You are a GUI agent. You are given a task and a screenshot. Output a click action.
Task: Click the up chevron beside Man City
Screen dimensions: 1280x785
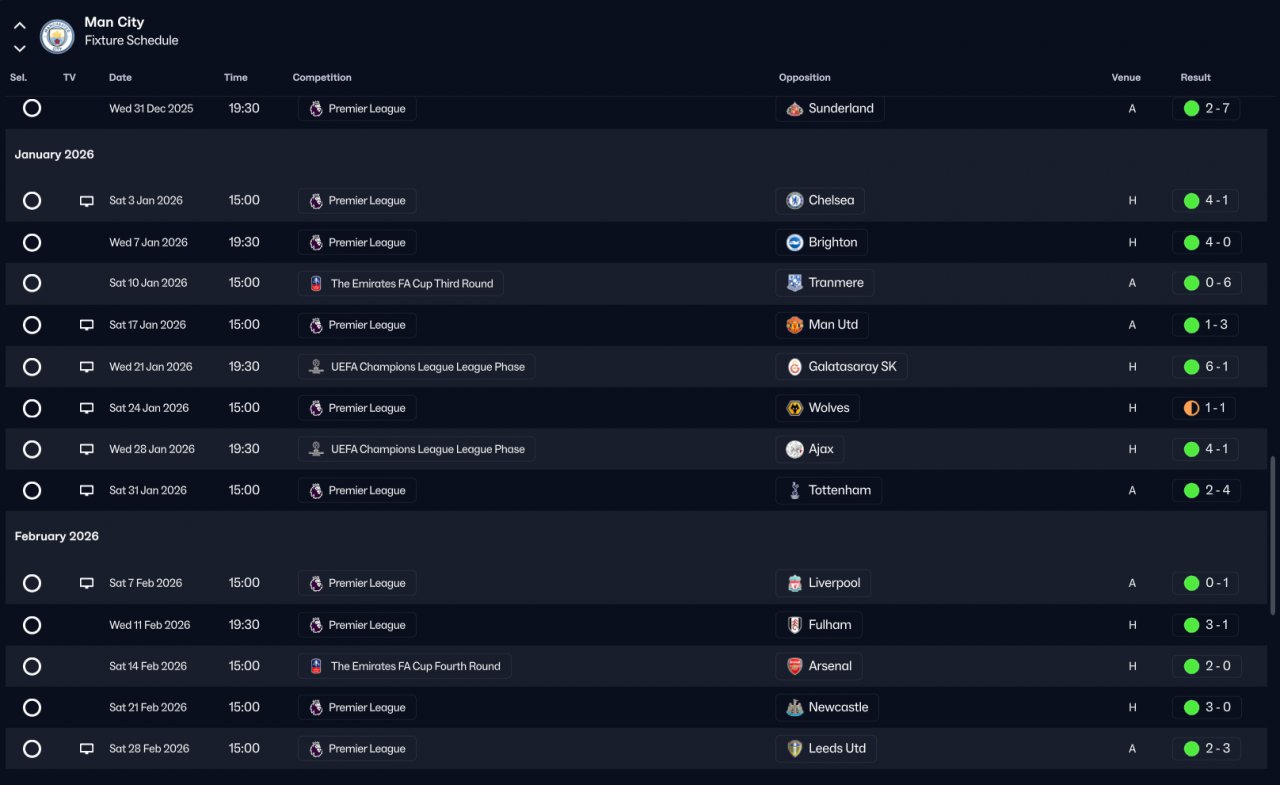tap(20, 26)
